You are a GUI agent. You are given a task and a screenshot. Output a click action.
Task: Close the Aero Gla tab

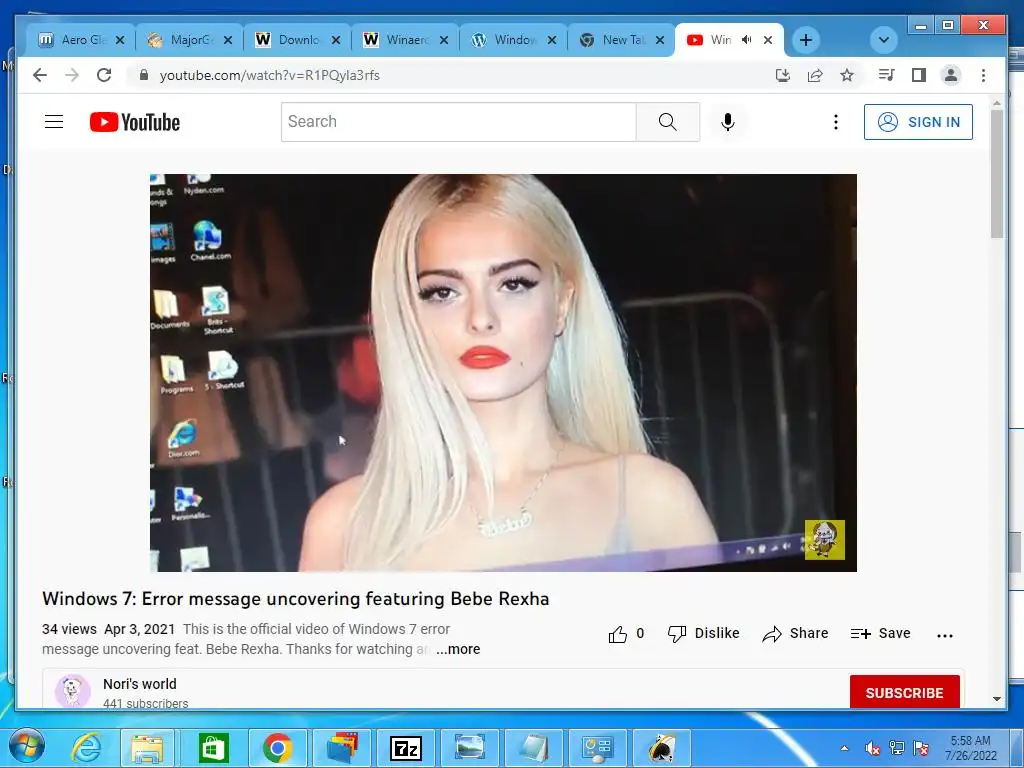point(120,40)
